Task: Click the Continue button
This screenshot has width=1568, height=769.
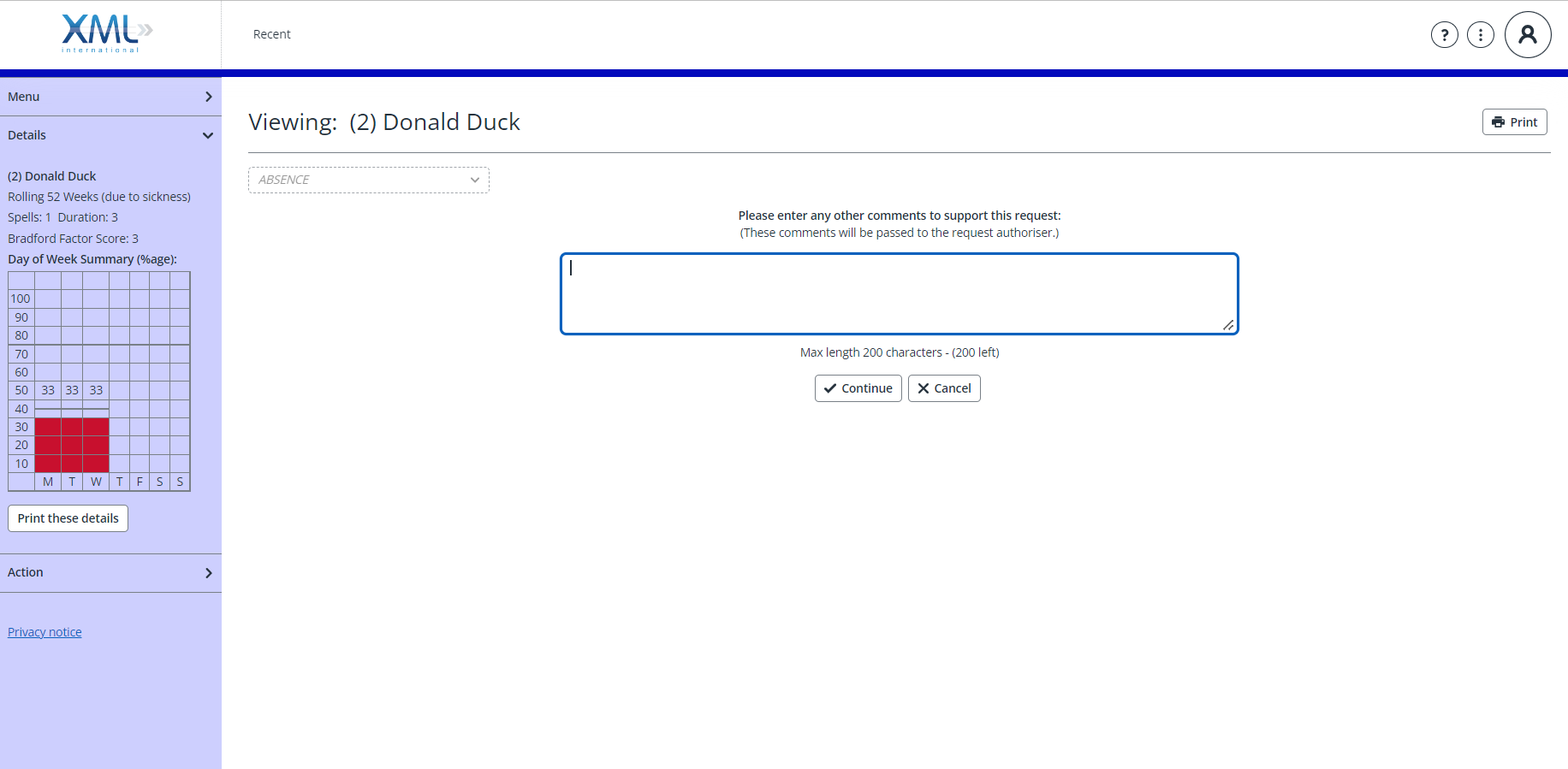Action: point(858,388)
